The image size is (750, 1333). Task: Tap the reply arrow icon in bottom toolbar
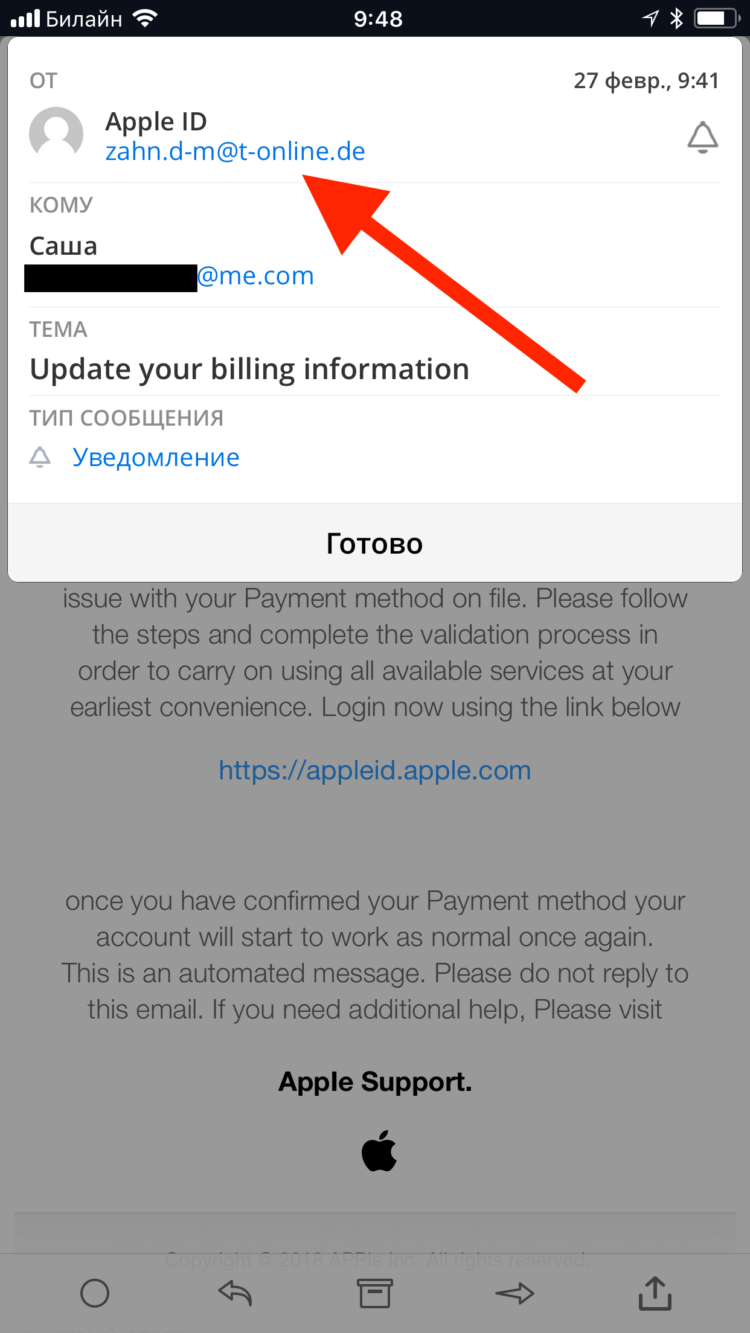(x=235, y=1293)
